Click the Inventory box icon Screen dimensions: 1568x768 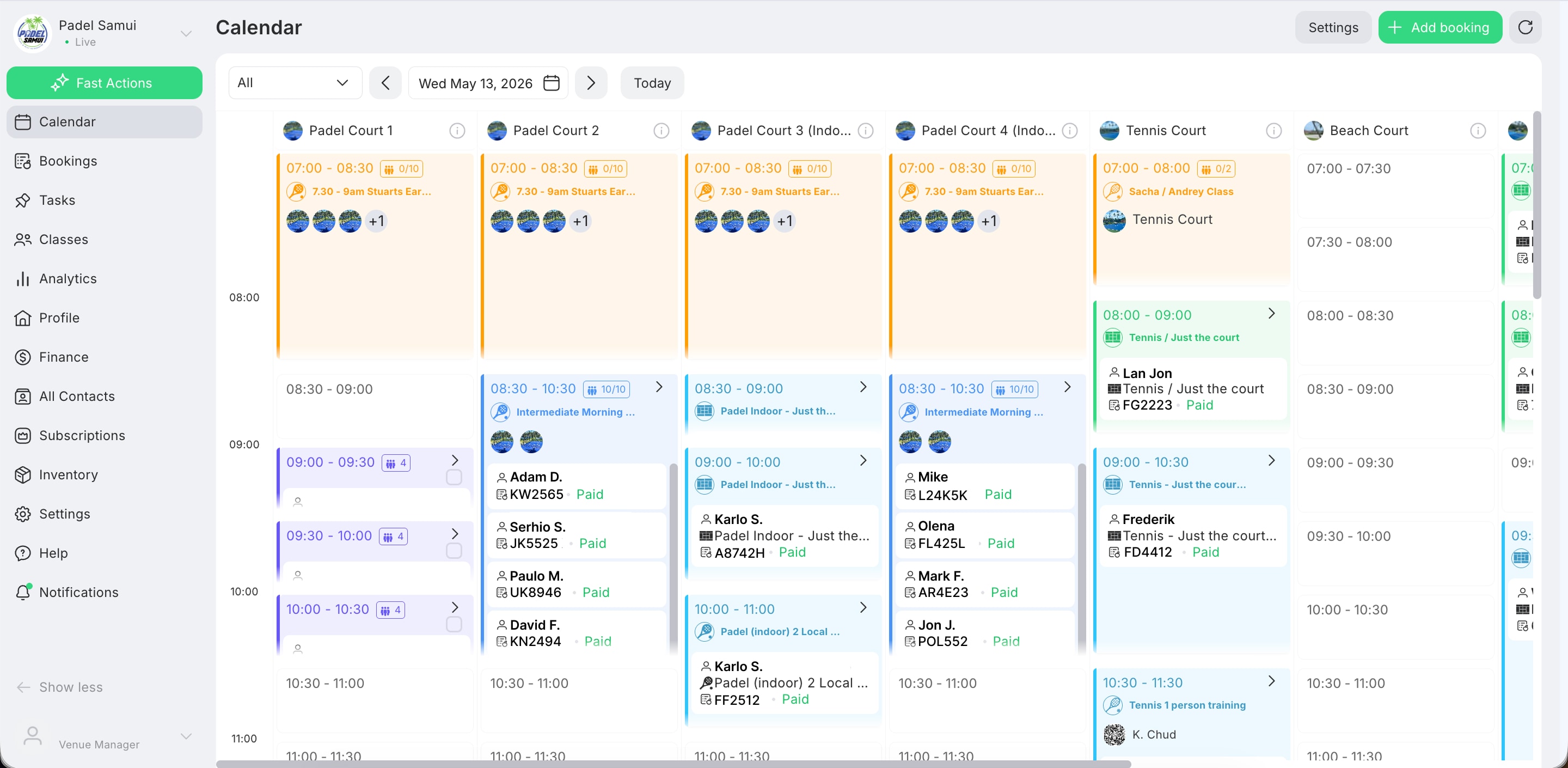[22, 475]
